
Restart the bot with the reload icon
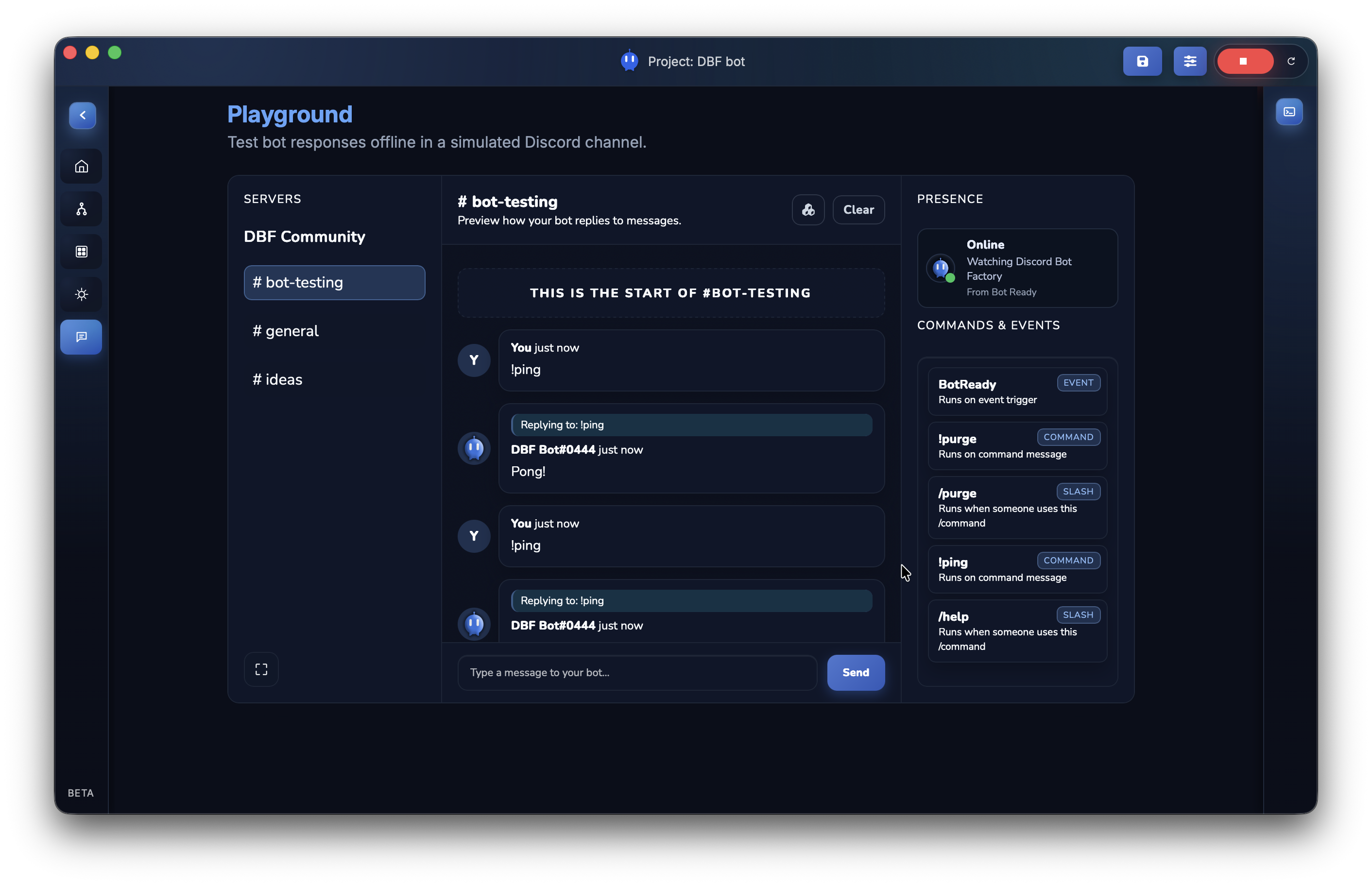pyautogui.click(x=1292, y=61)
